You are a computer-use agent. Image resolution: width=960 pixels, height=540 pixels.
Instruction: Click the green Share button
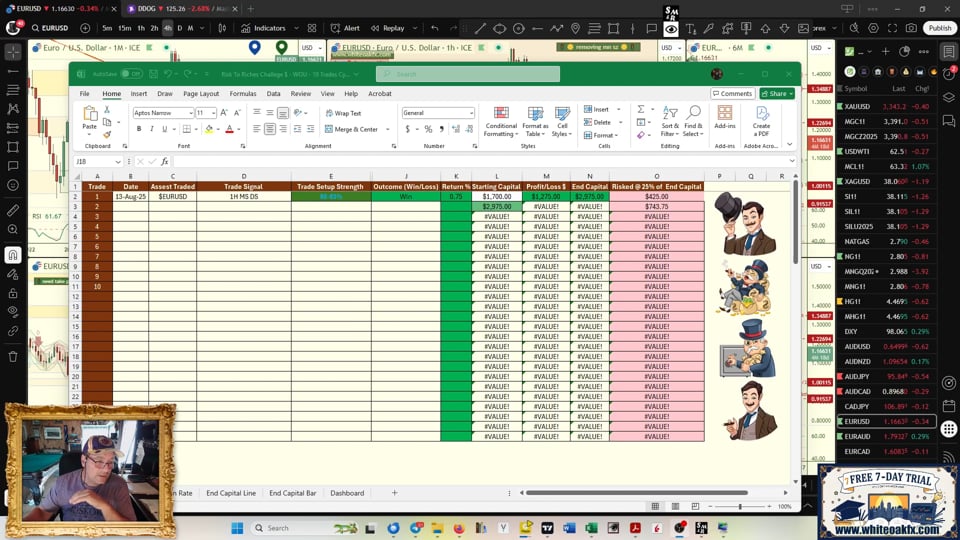[x=777, y=94]
